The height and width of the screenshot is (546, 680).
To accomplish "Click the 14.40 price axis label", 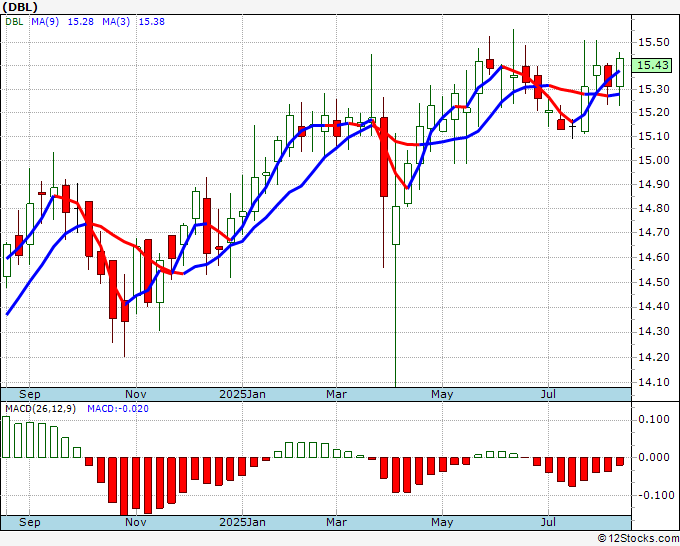I will [653, 307].
